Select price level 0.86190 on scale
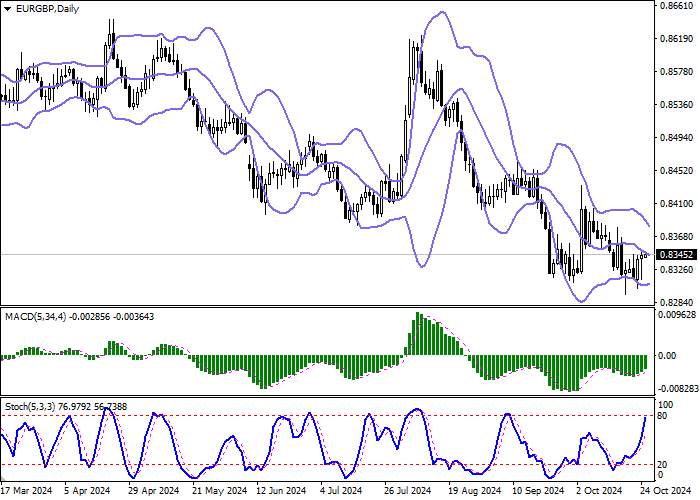Viewport: 700px width, 500px height. 676,39
